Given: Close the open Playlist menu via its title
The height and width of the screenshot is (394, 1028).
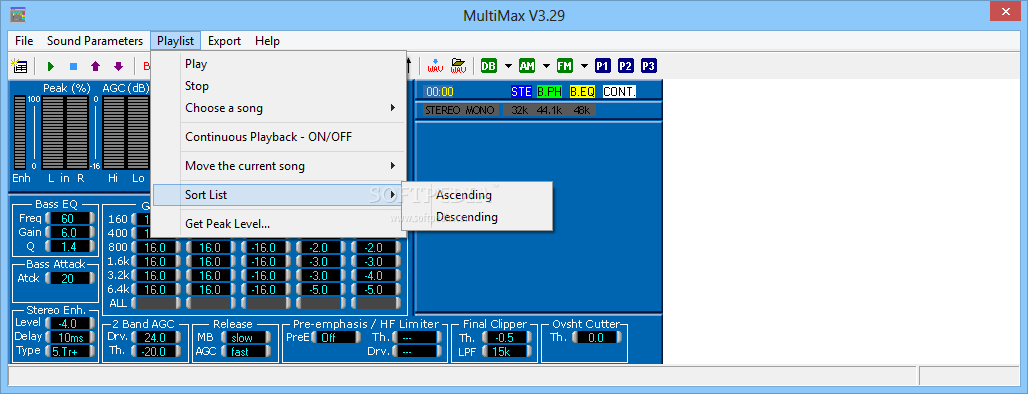Looking at the screenshot, I should point(175,41).
